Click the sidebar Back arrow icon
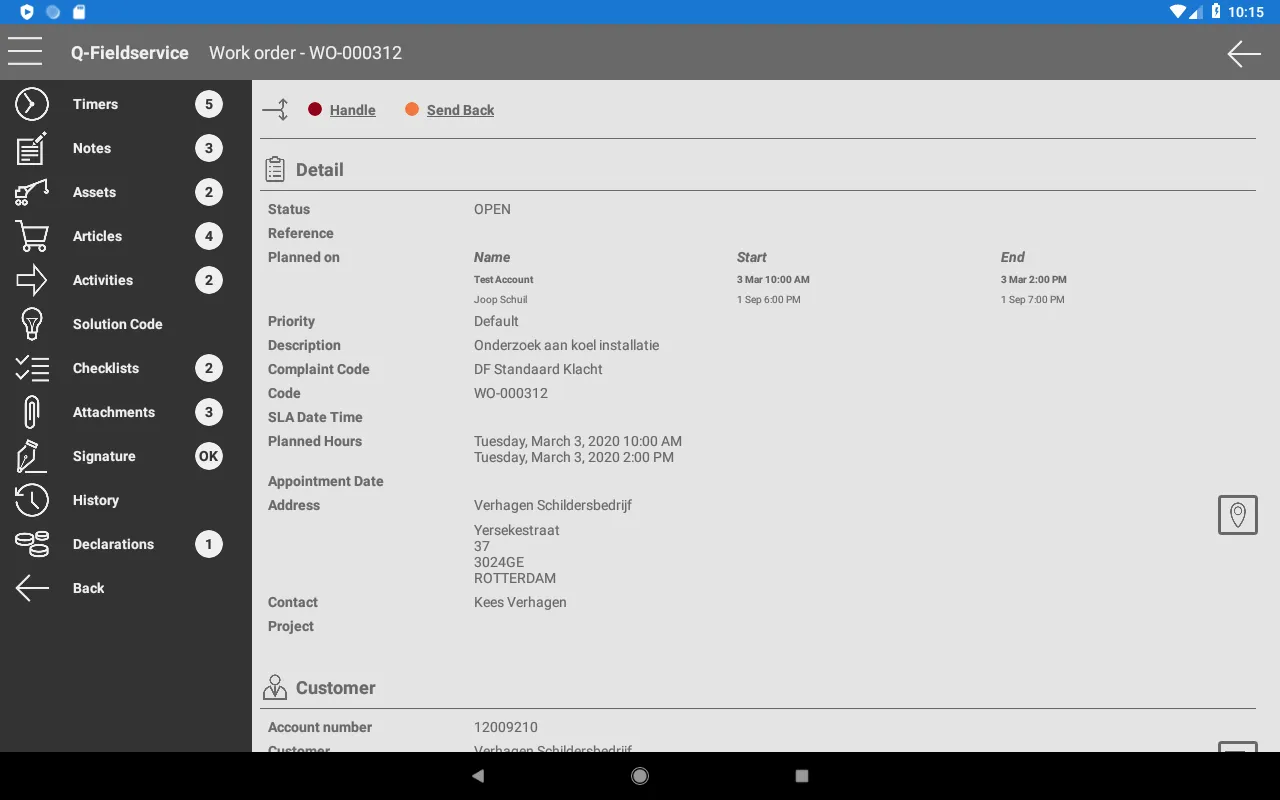This screenshot has height=800, width=1280. pyautogui.click(x=32, y=588)
